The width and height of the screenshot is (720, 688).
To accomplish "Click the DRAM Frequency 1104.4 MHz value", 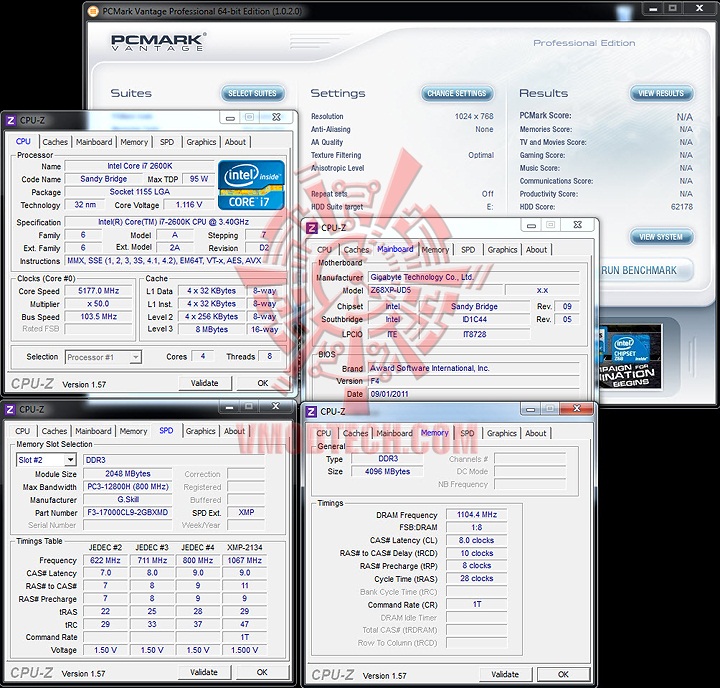I will pyautogui.click(x=477, y=514).
